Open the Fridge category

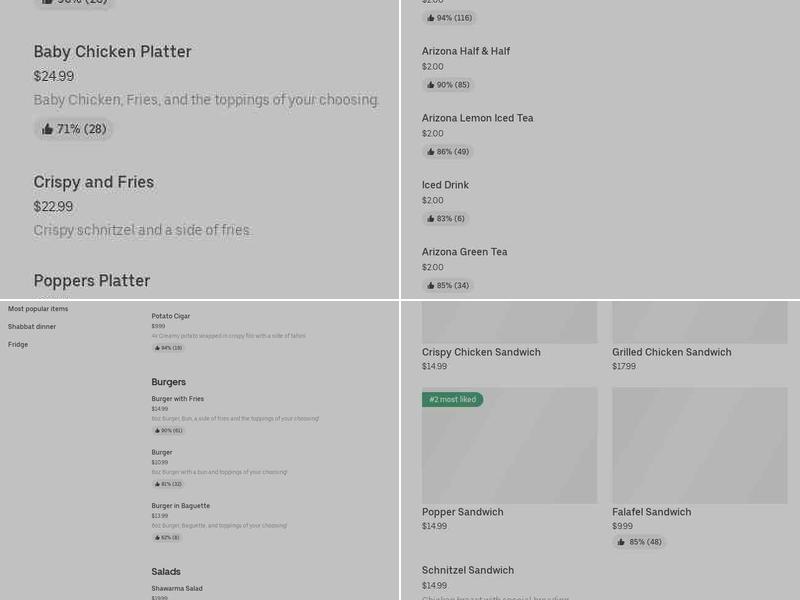point(18,345)
